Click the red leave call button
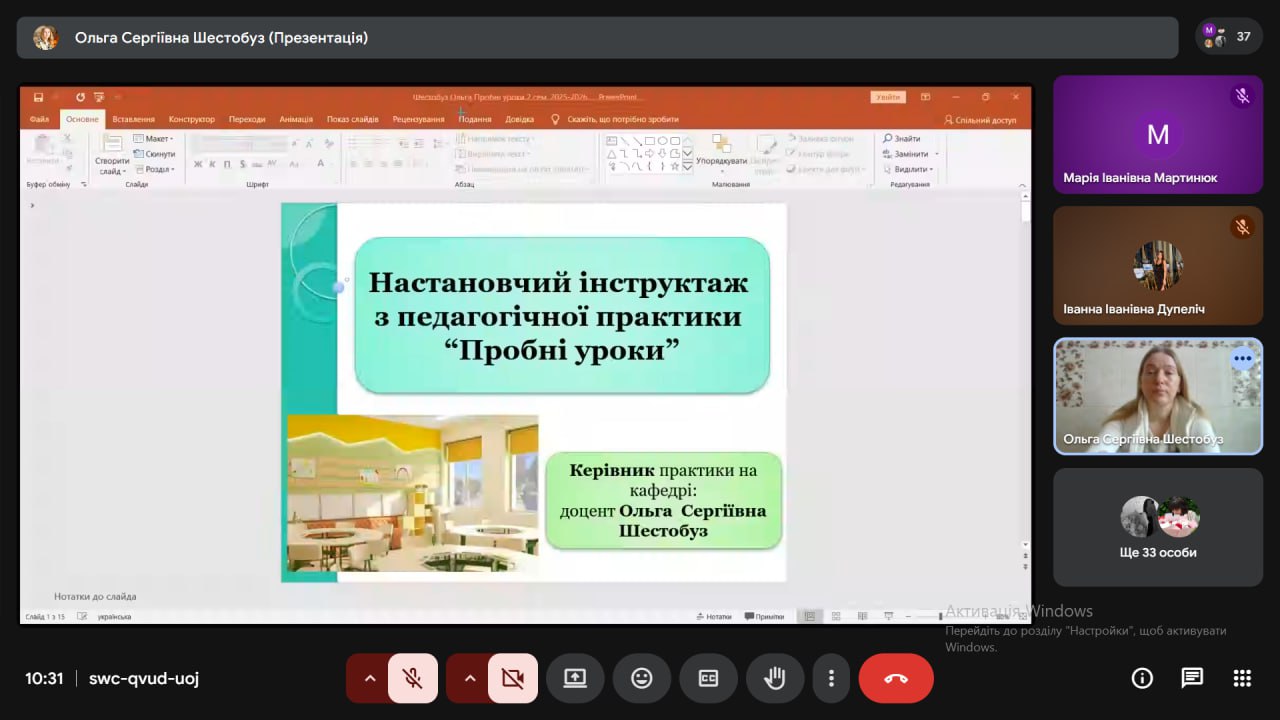 [896, 678]
